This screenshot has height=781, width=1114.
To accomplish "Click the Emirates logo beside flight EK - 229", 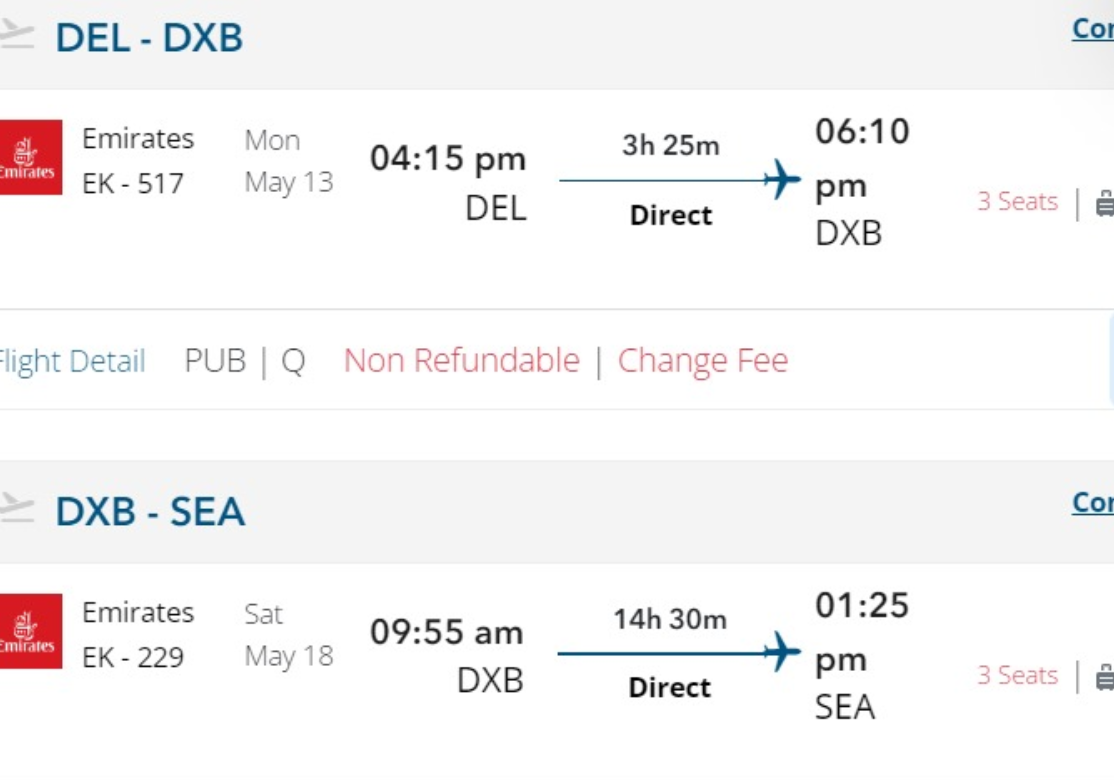I will point(29,631).
